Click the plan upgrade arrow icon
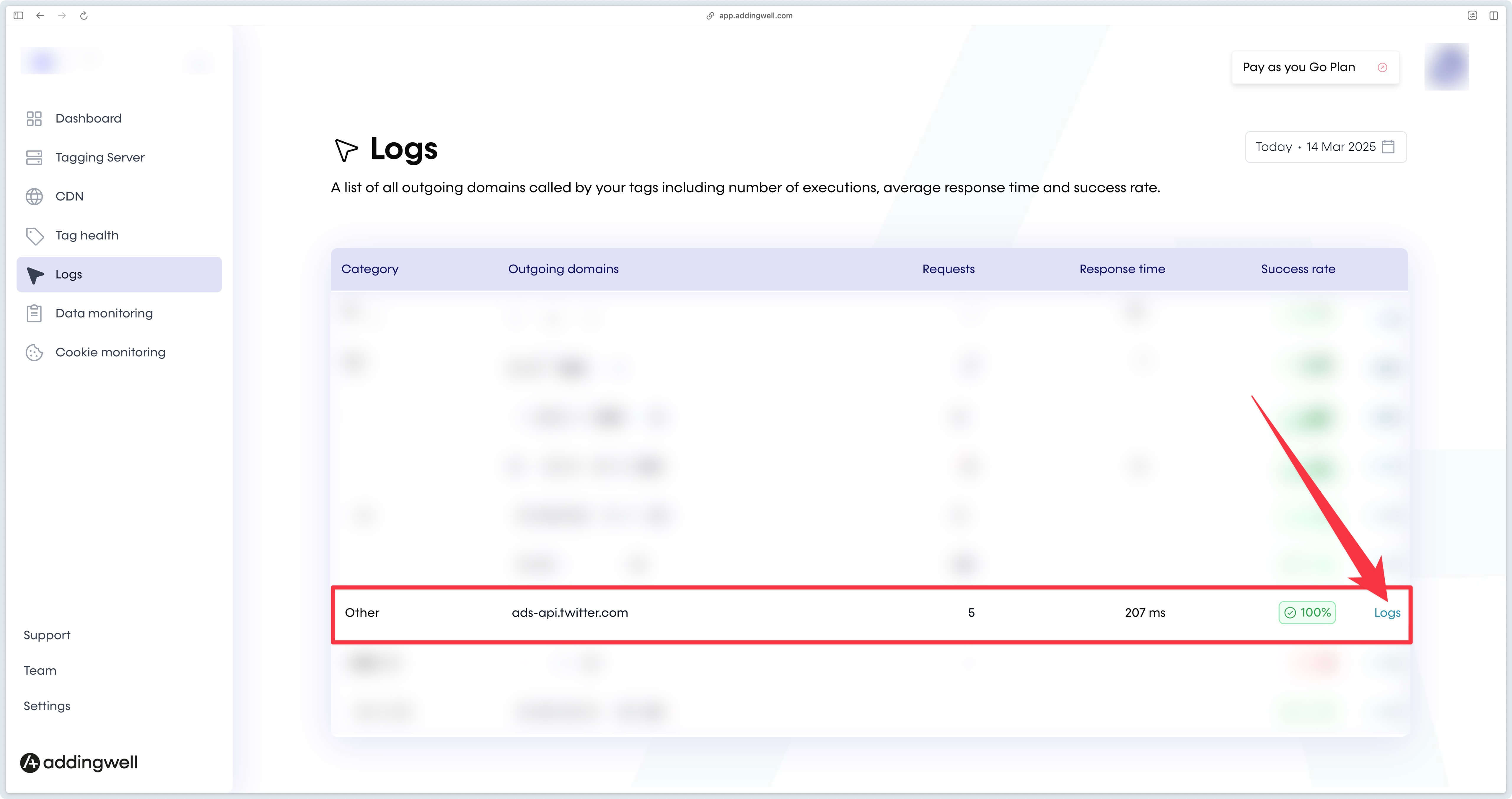Screen dimensions: 1512x799 pyautogui.click(x=1382, y=68)
